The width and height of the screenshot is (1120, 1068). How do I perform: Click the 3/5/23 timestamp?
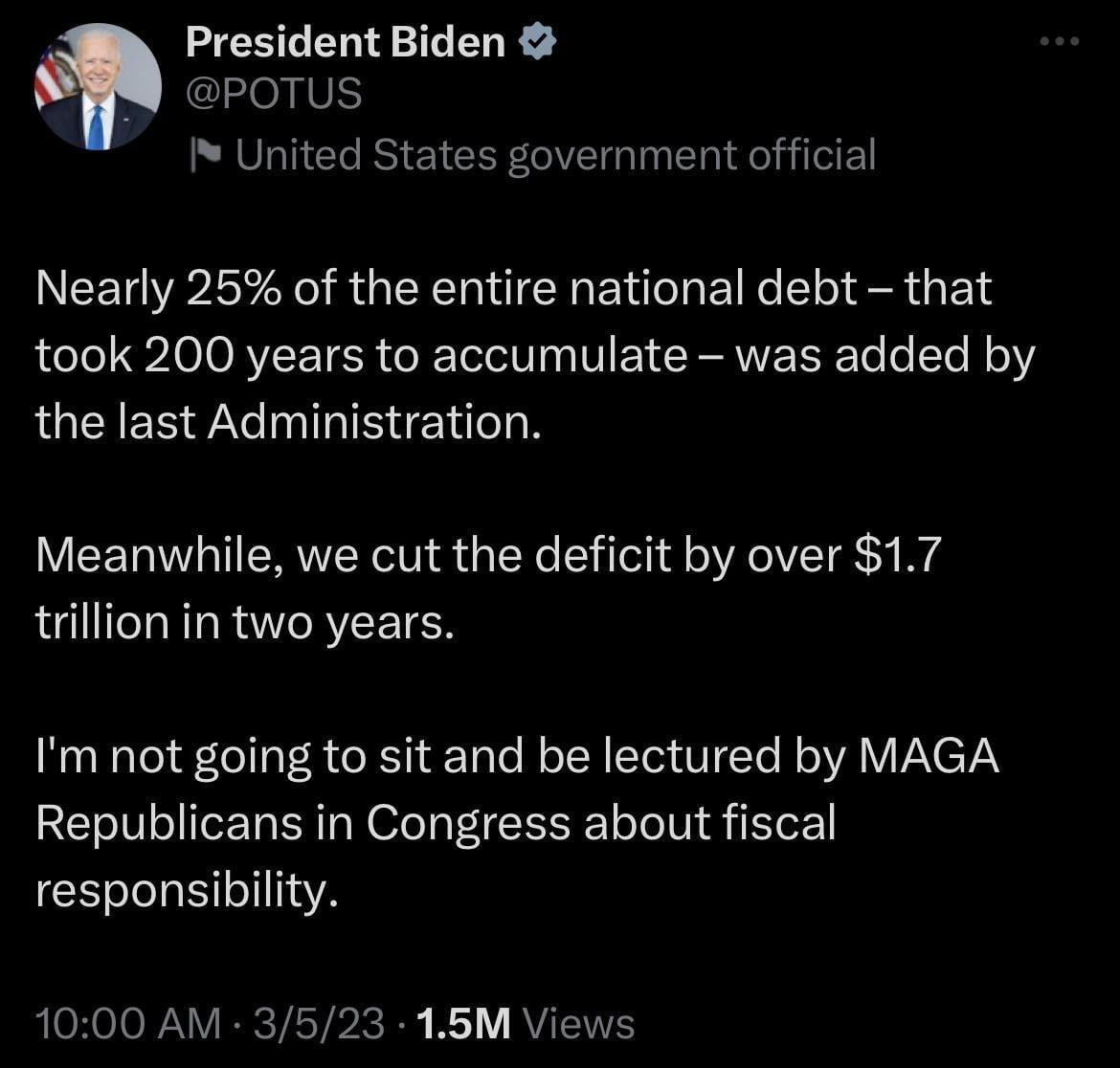(x=318, y=1022)
